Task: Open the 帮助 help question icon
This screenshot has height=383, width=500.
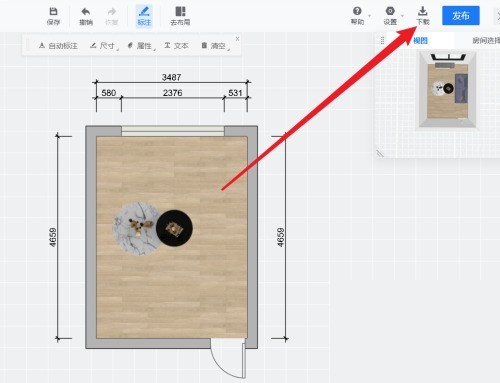Action: pos(357,11)
